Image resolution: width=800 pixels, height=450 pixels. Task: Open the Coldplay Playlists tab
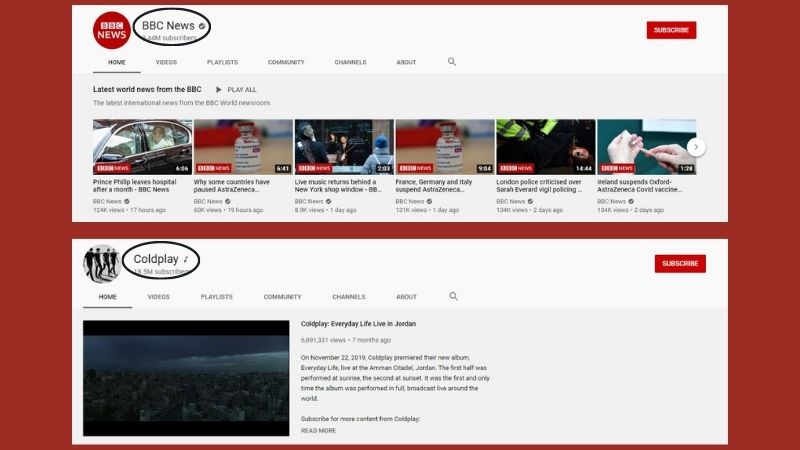(x=216, y=296)
